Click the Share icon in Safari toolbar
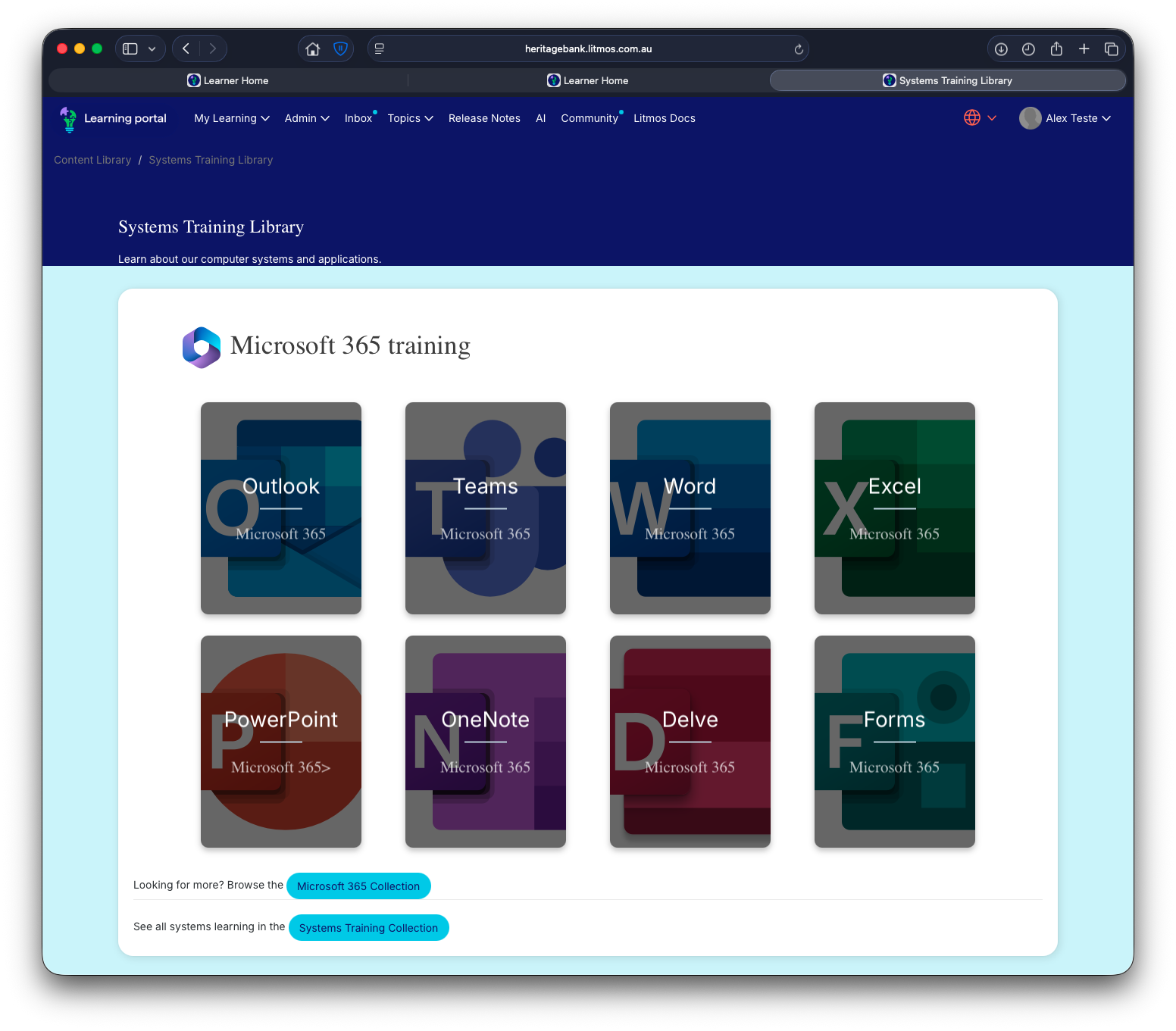Screen dimensions: 1176x1031 coord(1056,48)
